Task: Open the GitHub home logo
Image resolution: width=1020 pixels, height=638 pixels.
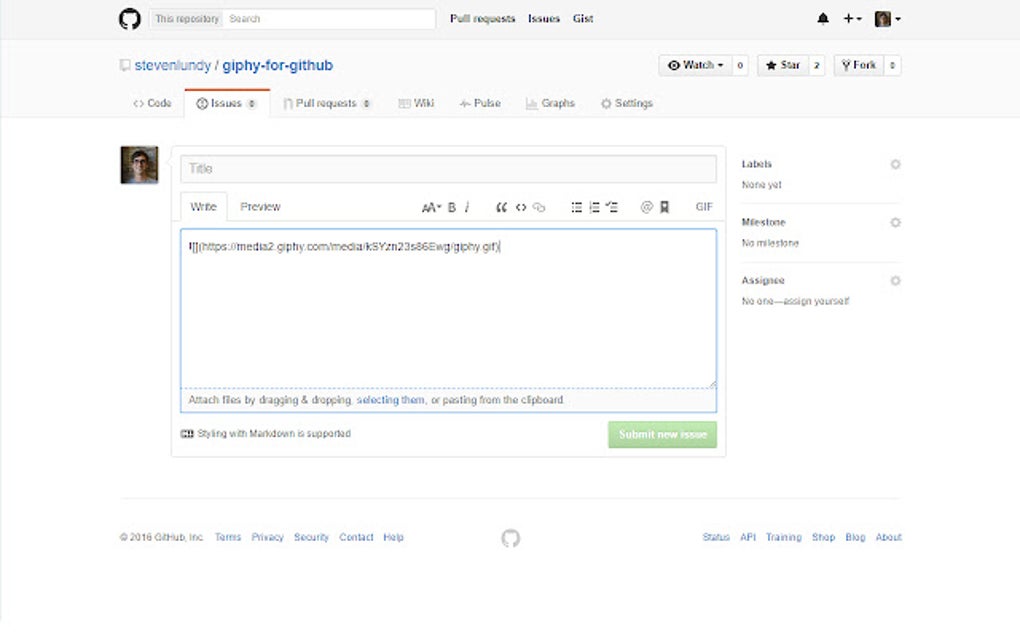Action: 129,19
